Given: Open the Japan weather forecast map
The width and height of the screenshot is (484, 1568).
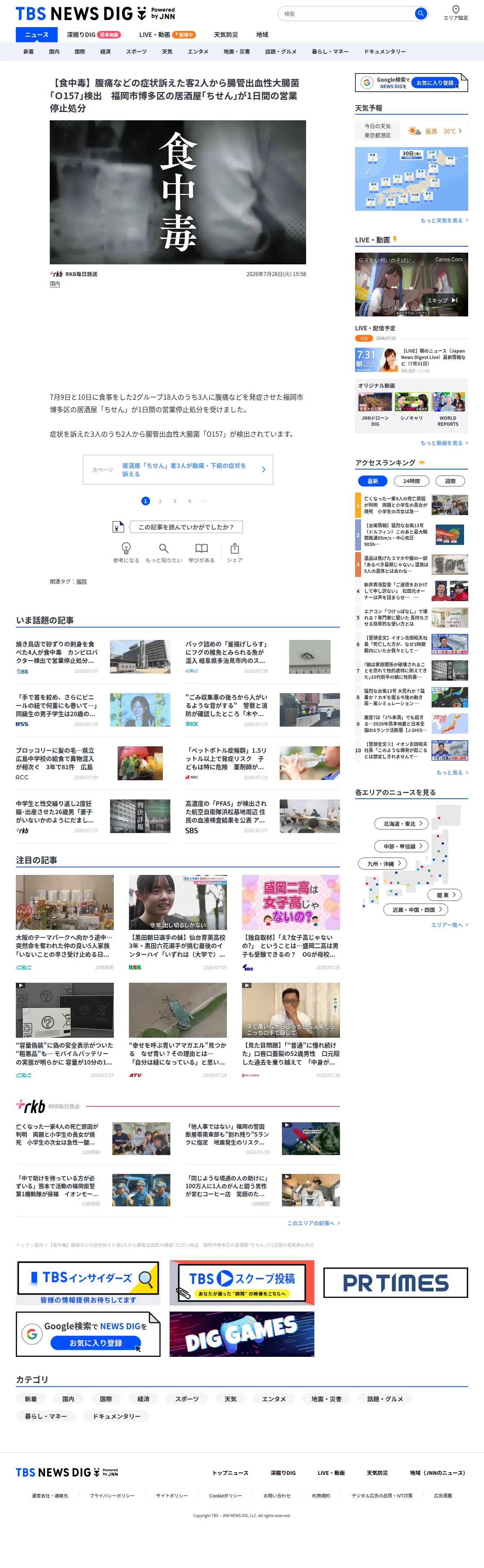Looking at the screenshot, I should tap(412, 179).
